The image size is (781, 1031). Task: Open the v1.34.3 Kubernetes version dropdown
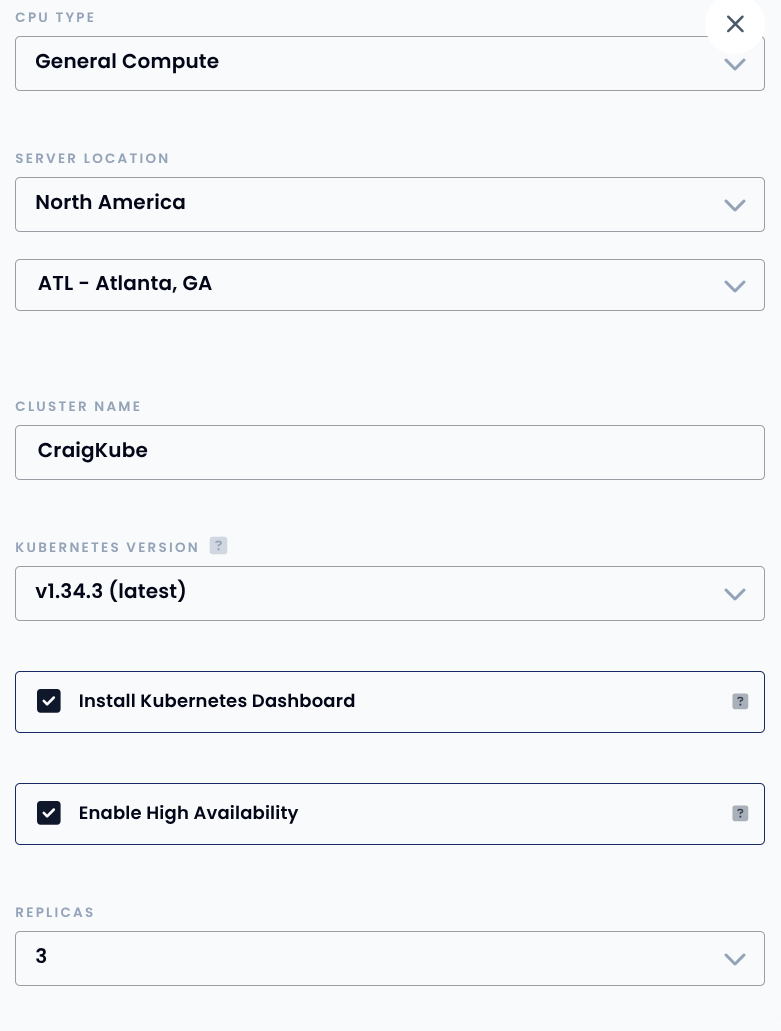[x=390, y=593]
